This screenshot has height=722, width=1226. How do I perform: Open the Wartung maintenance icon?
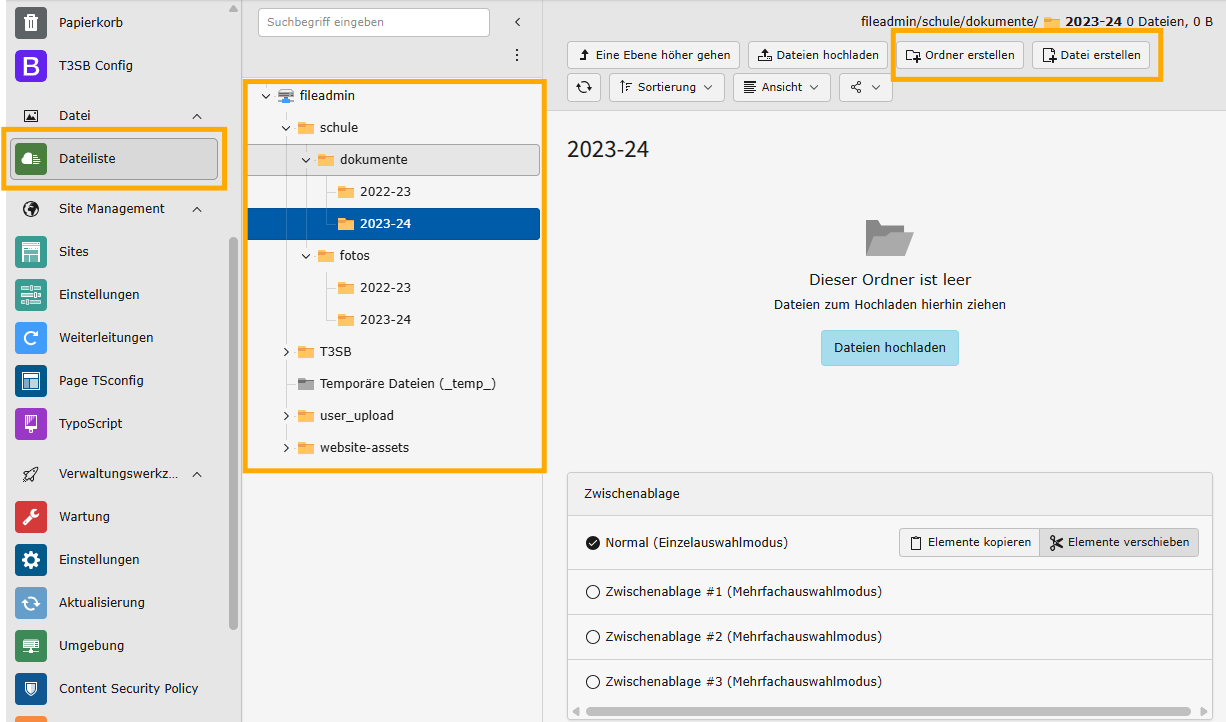31,517
